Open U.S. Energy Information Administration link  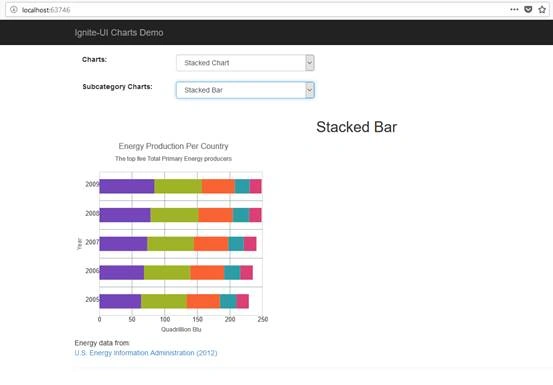146,353
